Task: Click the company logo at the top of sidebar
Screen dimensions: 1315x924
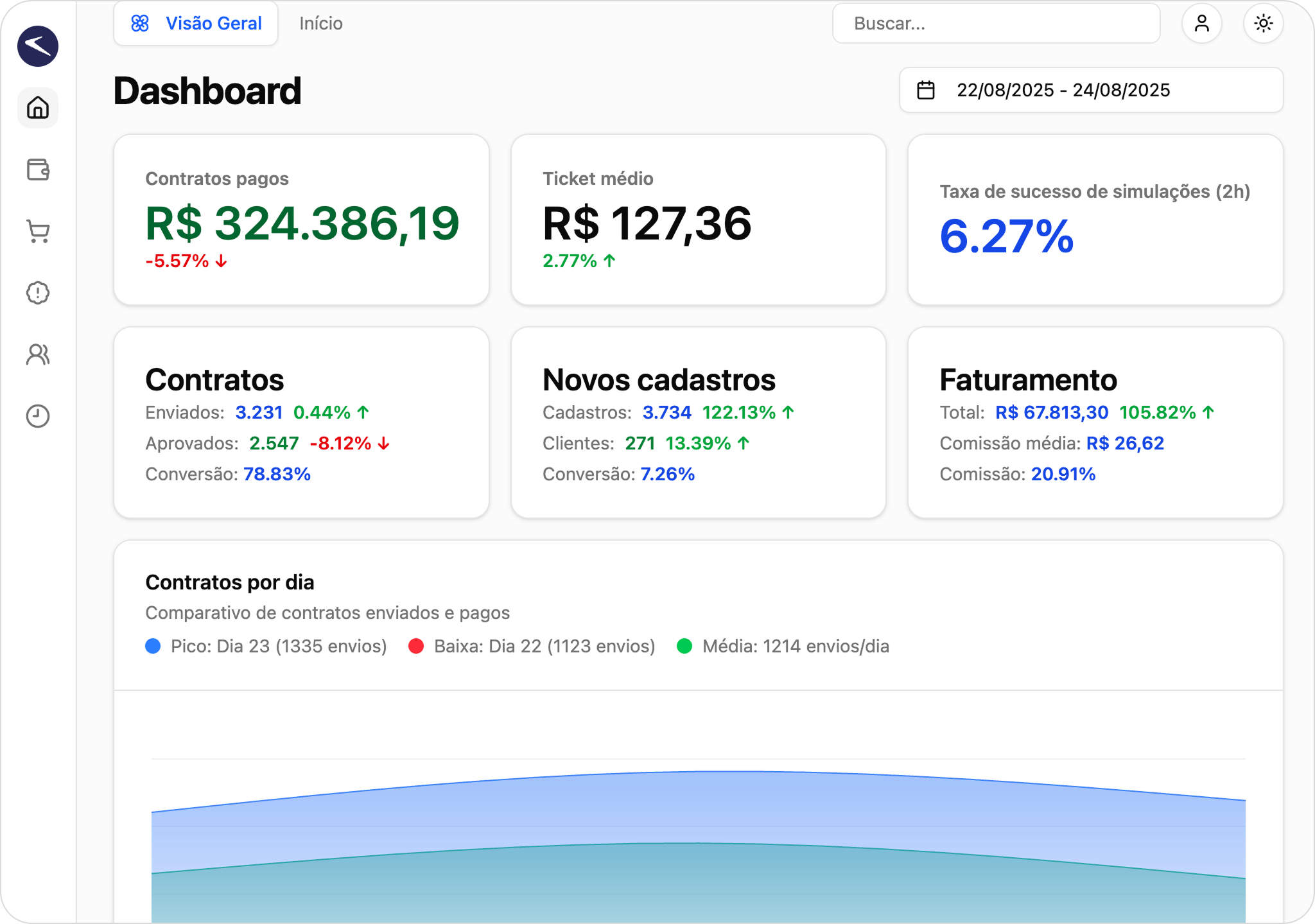Action: (37, 46)
